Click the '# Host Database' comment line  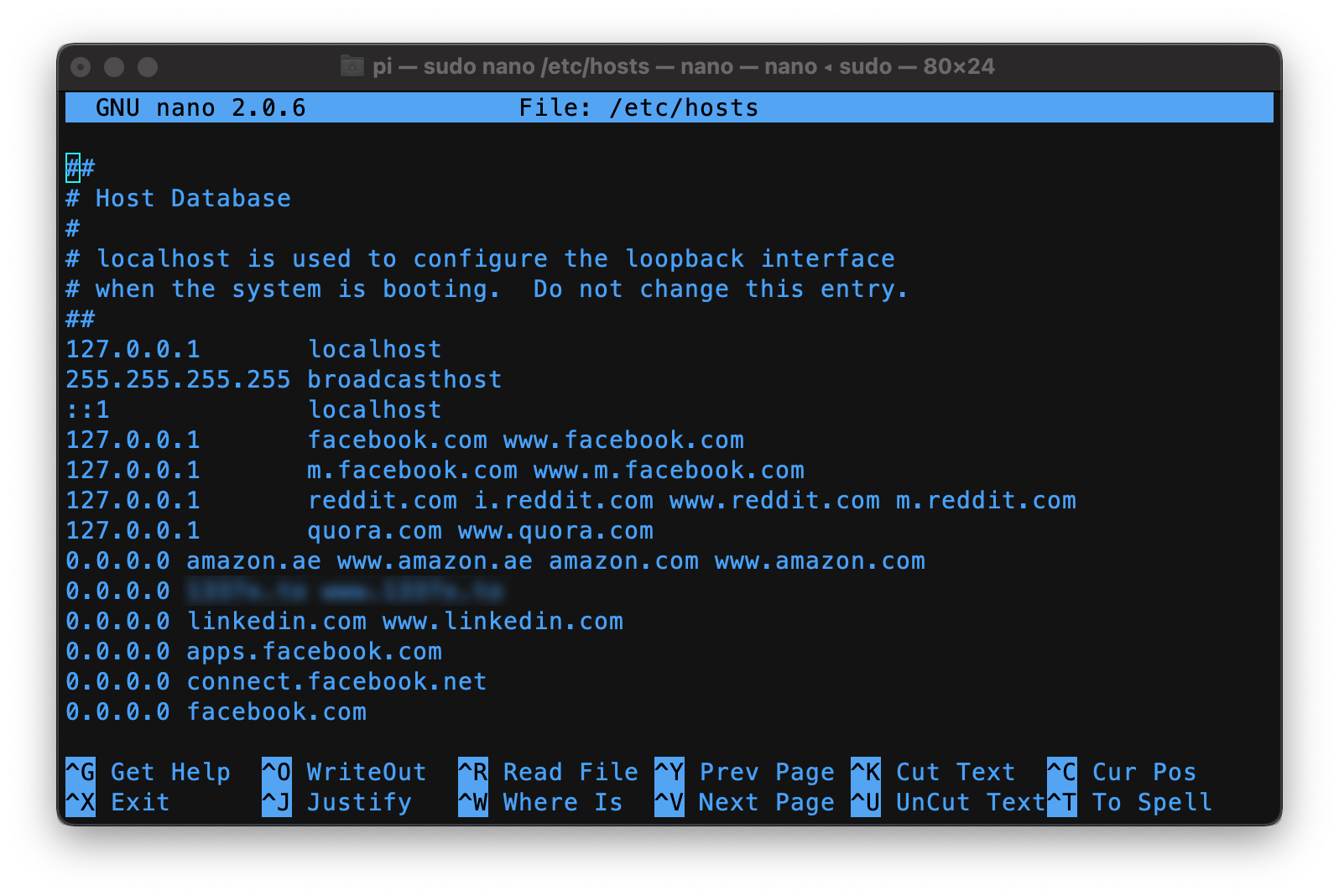point(179,198)
